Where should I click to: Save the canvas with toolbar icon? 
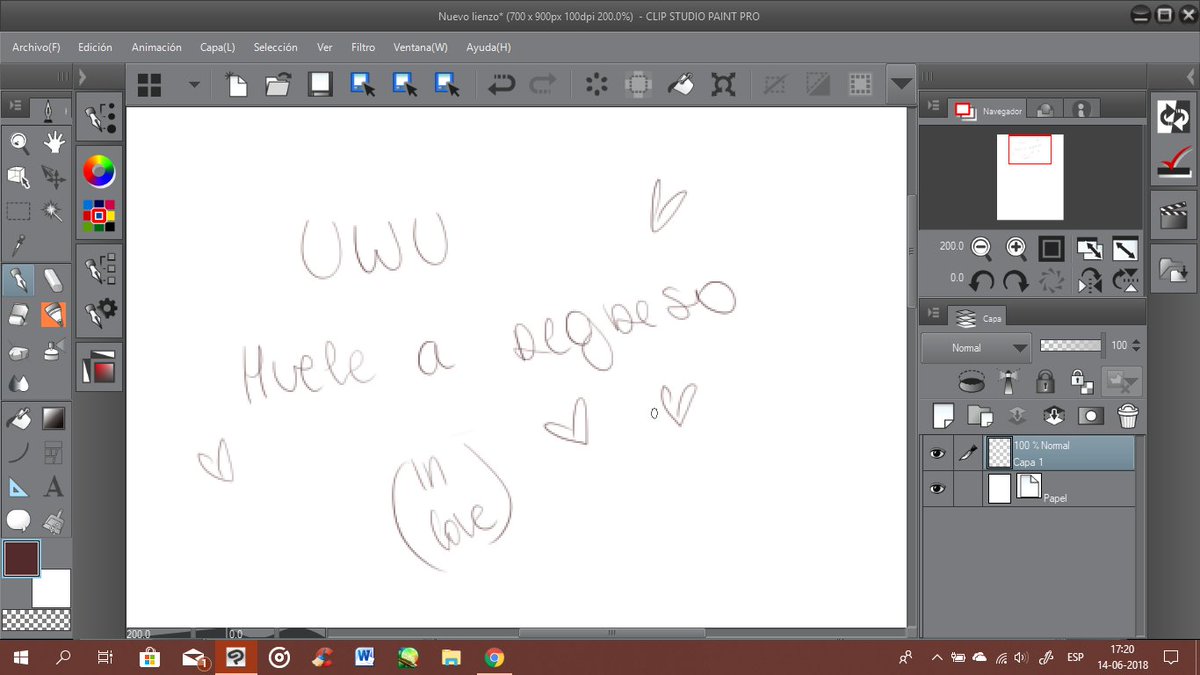tap(320, 85)
